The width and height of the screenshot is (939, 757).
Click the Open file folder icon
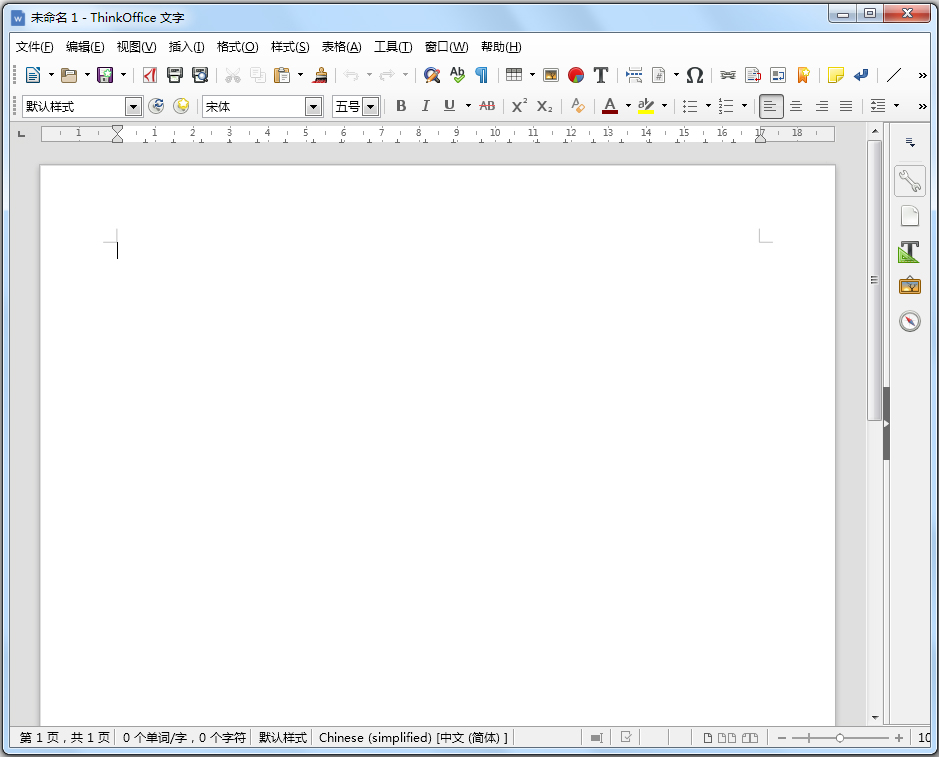(69, 75)
